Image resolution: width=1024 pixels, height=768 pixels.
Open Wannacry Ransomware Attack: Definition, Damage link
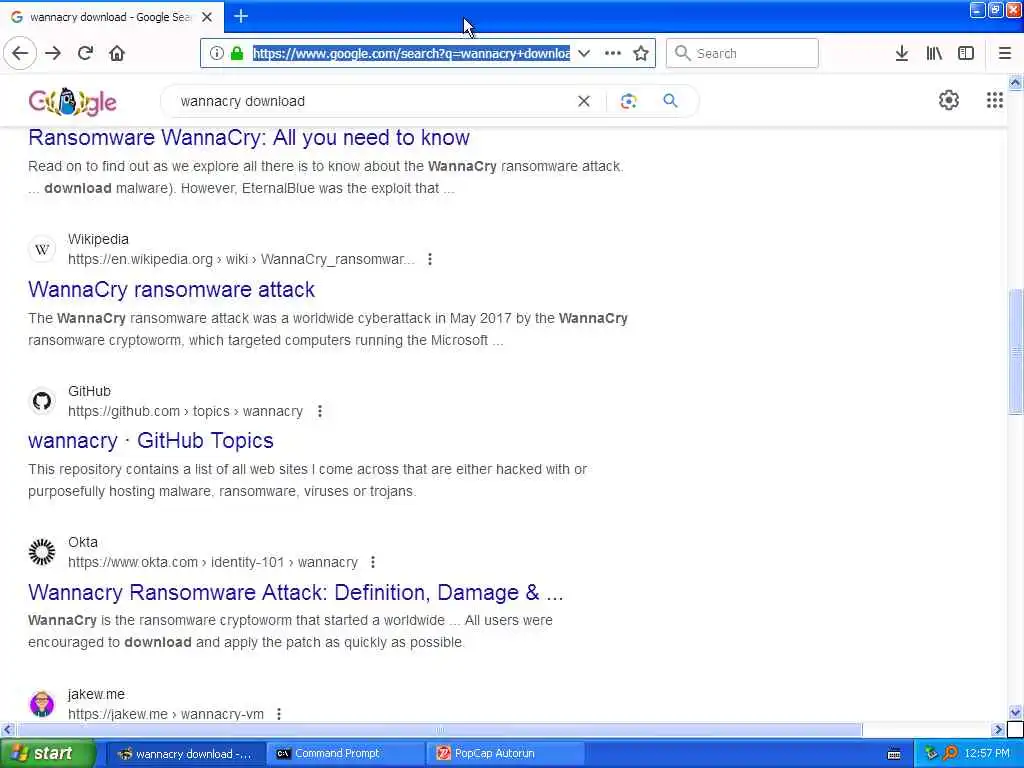point(296,592)
